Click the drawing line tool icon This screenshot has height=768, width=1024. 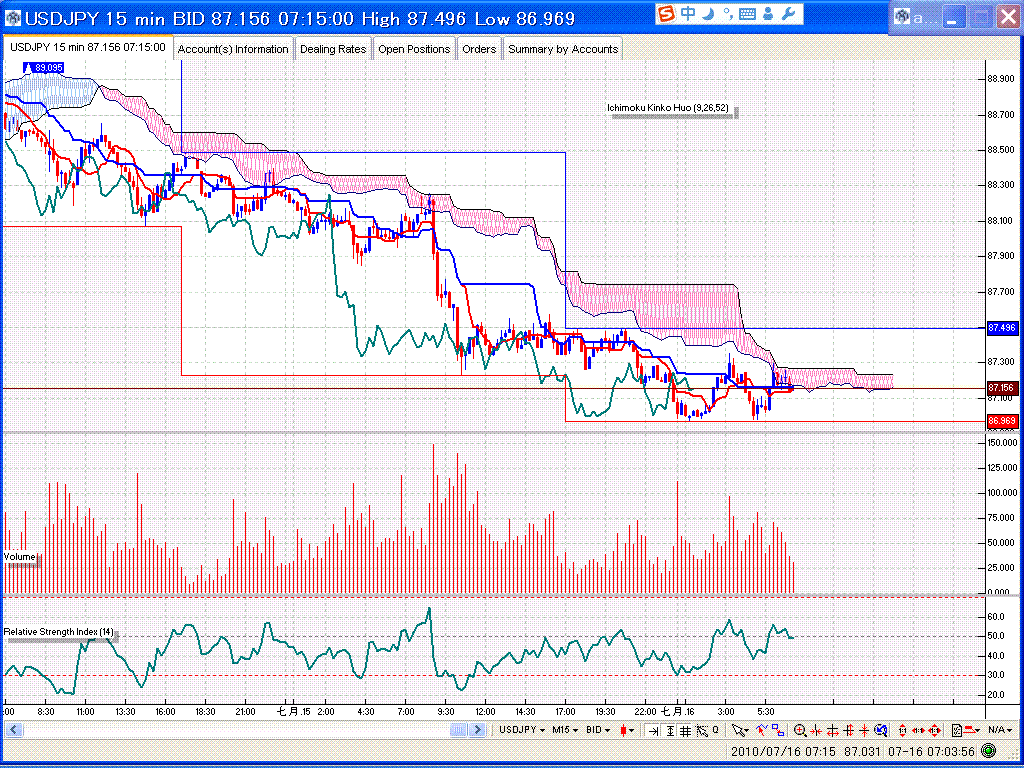[x=760, y=730]
